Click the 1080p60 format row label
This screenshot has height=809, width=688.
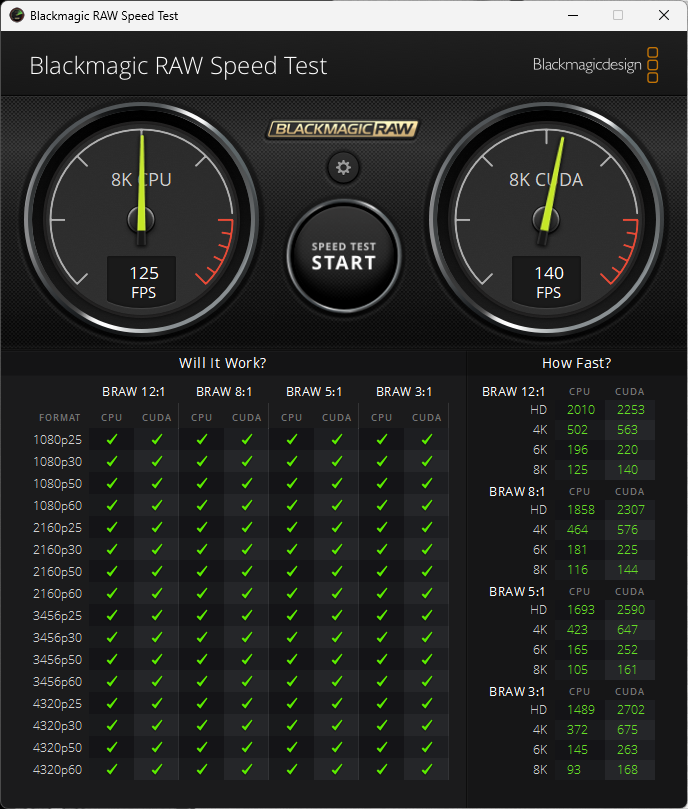pyautogui.click(x=57, y=506)
